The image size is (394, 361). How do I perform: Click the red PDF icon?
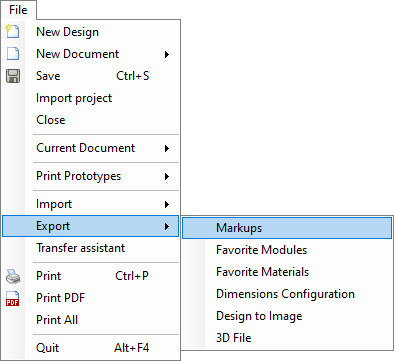[13, 298]
